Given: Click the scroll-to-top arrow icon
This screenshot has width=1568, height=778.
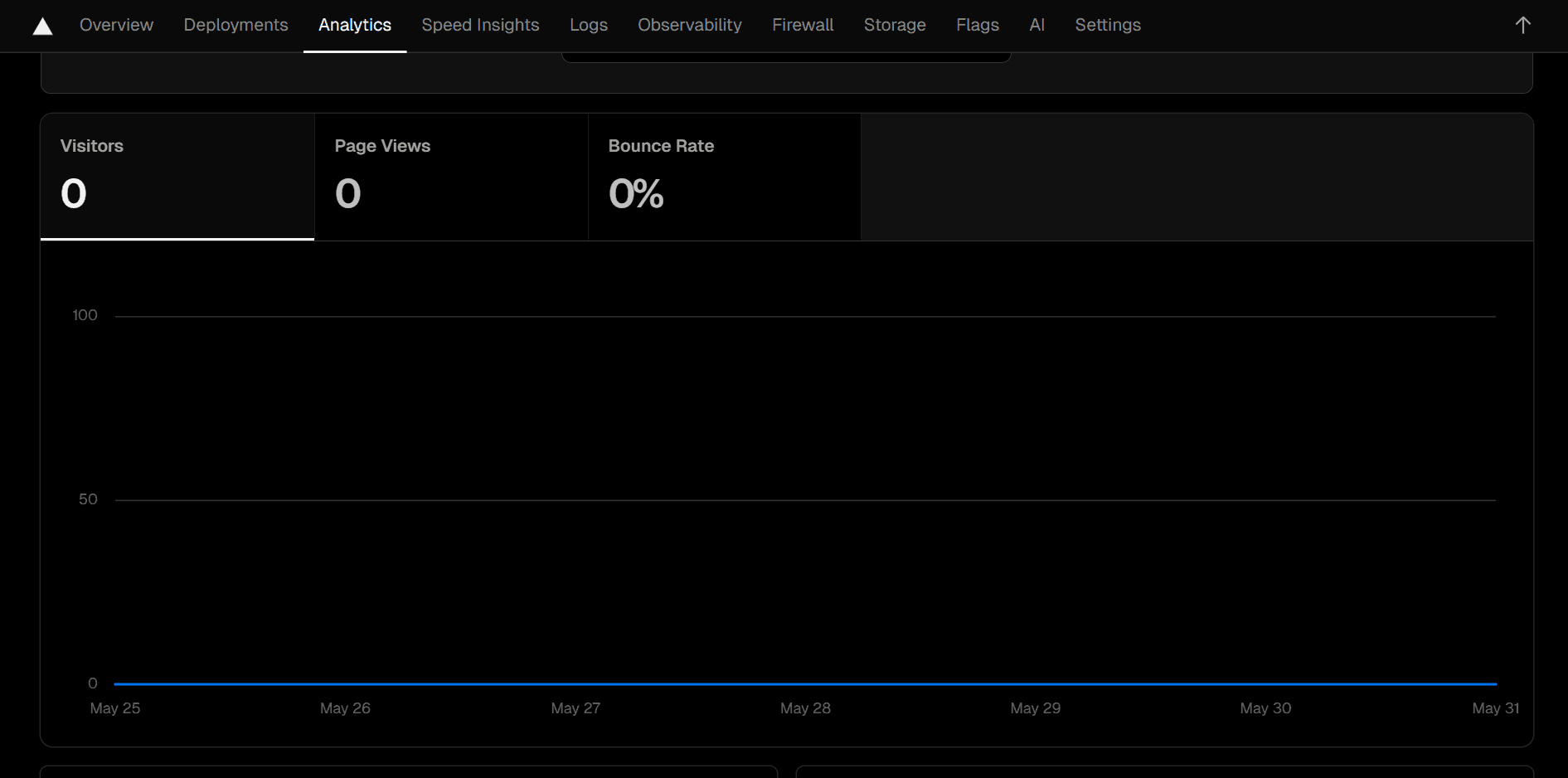Looking at the screenshot, I should coord(1522,25).
